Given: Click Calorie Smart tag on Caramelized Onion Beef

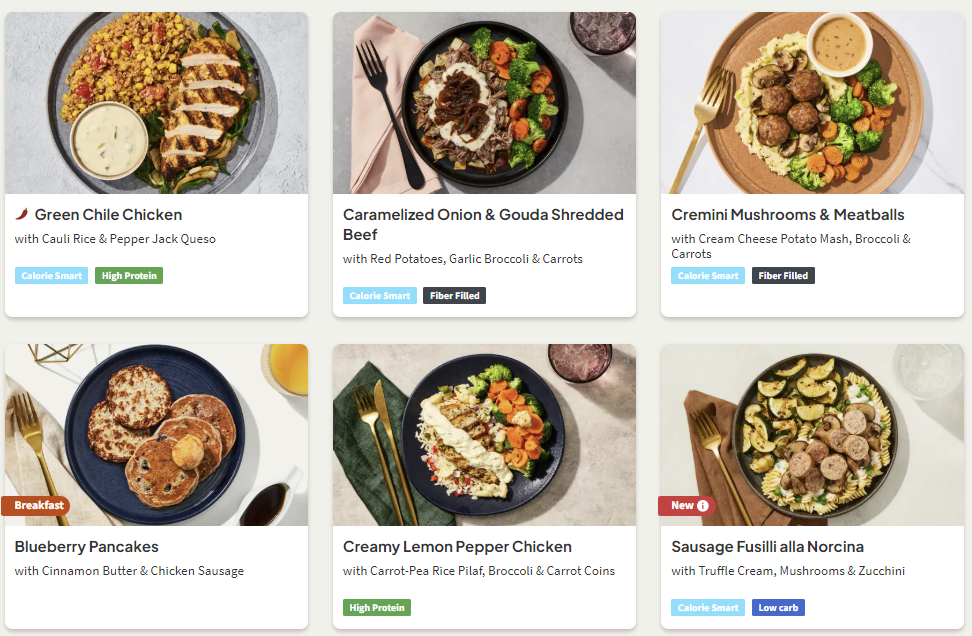Looking at the screenshot, I should click(379, 296).
